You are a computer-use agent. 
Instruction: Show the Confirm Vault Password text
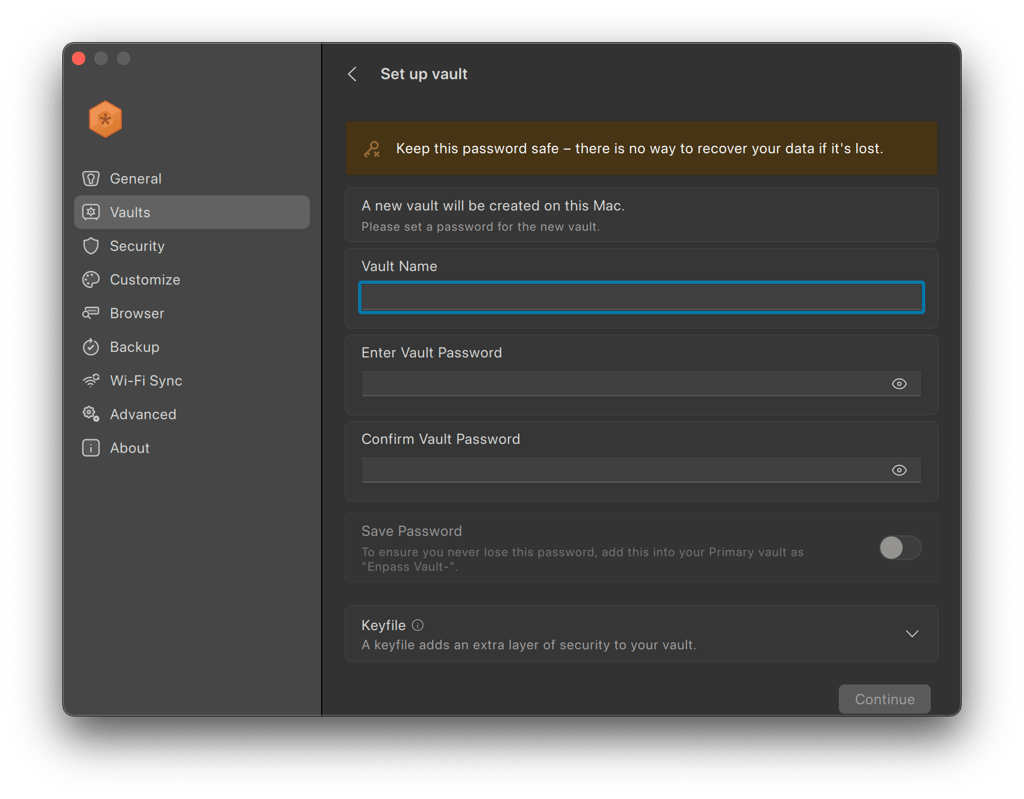pos(899,470)
